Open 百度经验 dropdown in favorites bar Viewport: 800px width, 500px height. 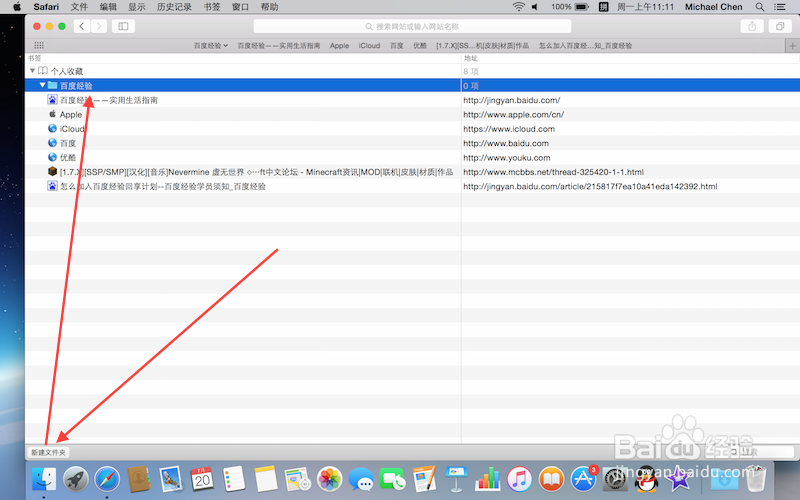(211, 45)
